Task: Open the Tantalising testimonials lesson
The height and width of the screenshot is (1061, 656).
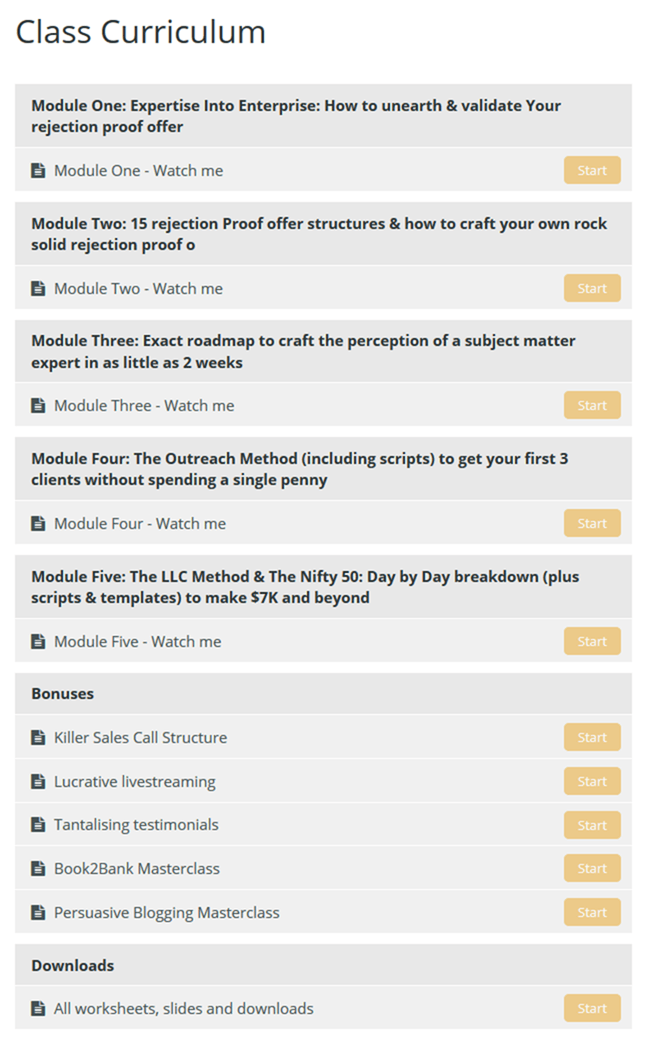Action: [x=136, y=825]
